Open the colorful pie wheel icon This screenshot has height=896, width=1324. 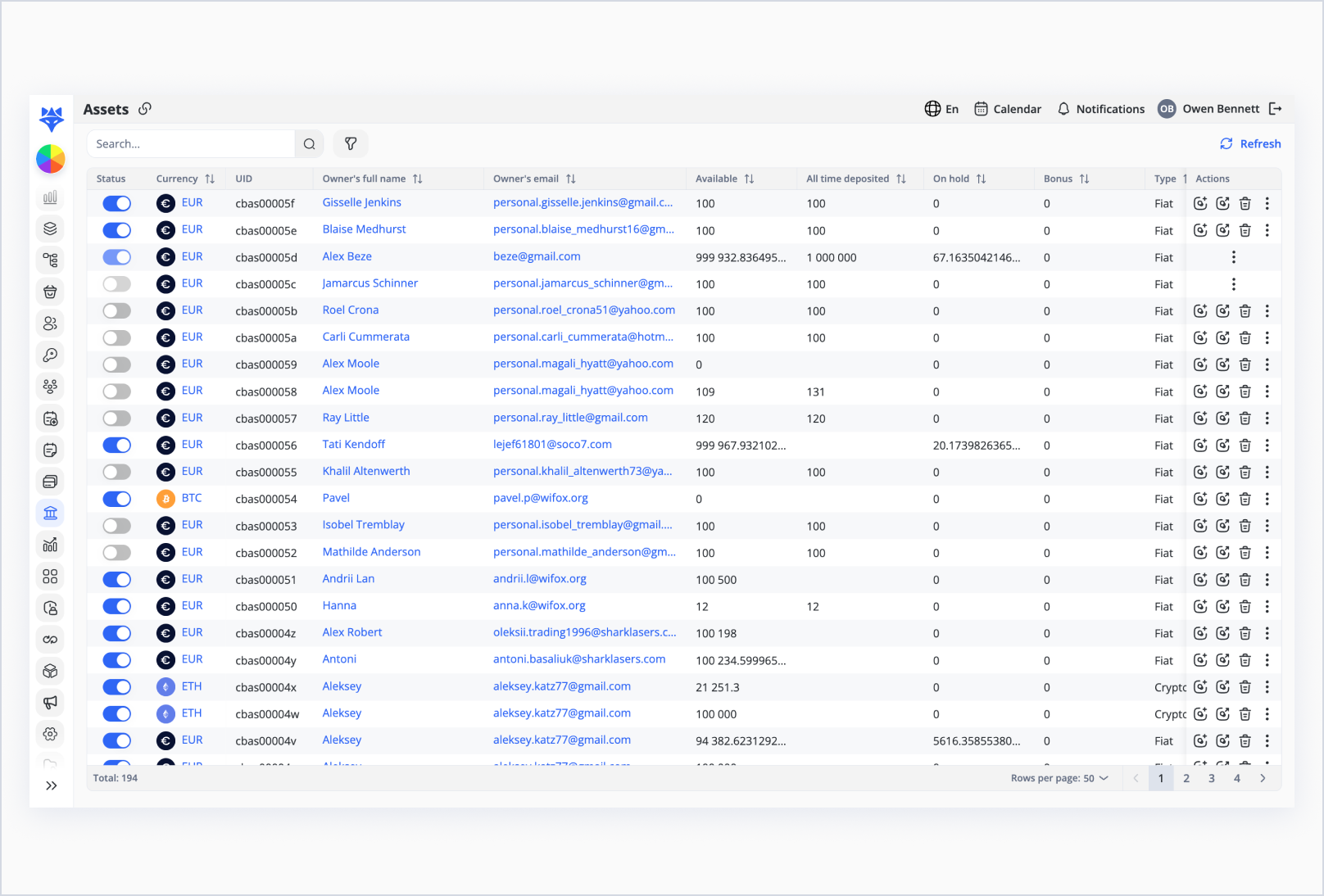tap(51, 159)
